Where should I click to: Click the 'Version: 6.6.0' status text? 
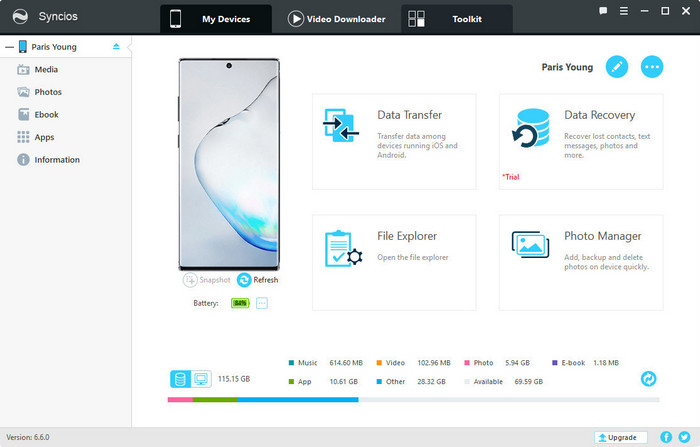point(28,437)
